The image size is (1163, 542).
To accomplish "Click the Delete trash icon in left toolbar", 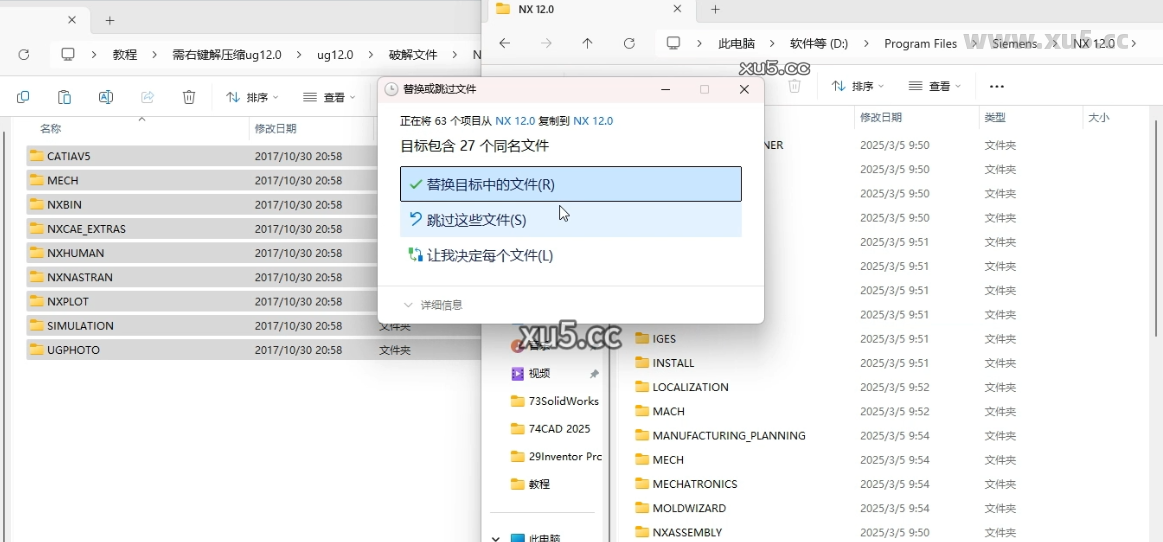I will click(x=189, y=97).
